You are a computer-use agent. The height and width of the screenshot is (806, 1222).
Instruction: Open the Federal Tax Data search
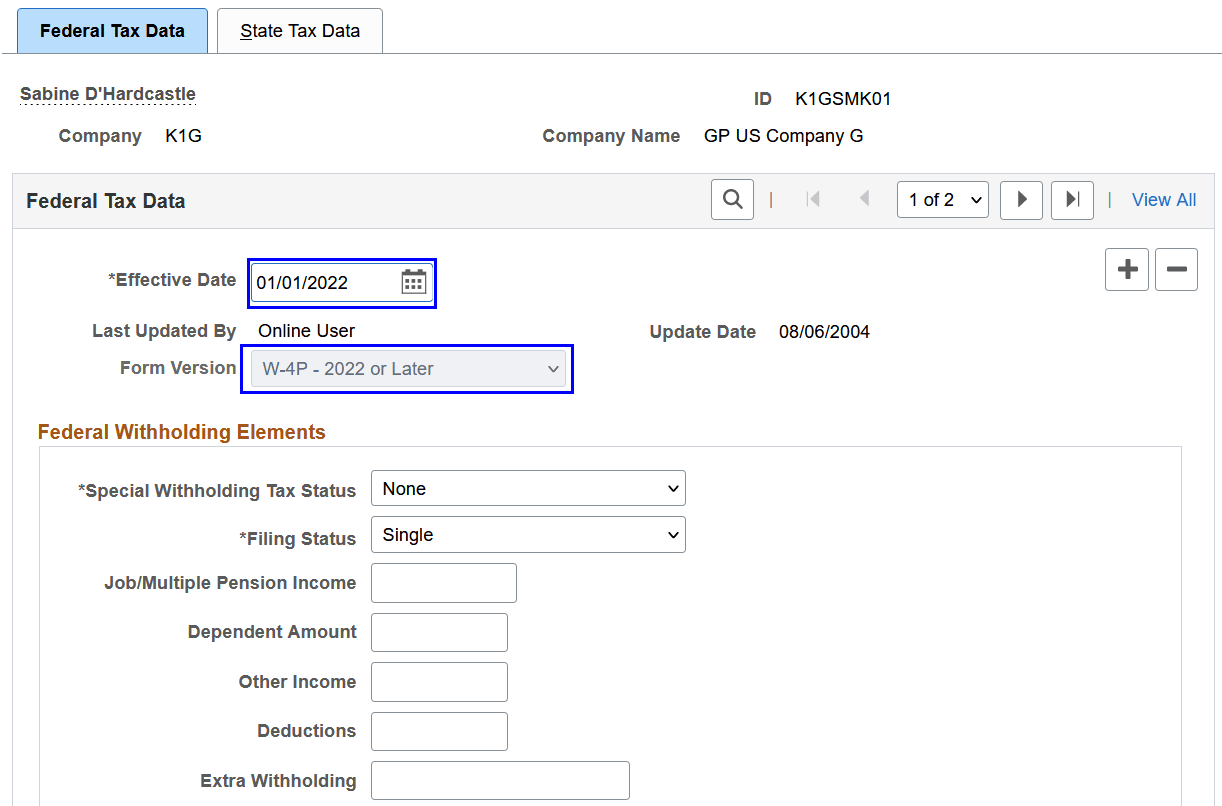pos(731,199)
